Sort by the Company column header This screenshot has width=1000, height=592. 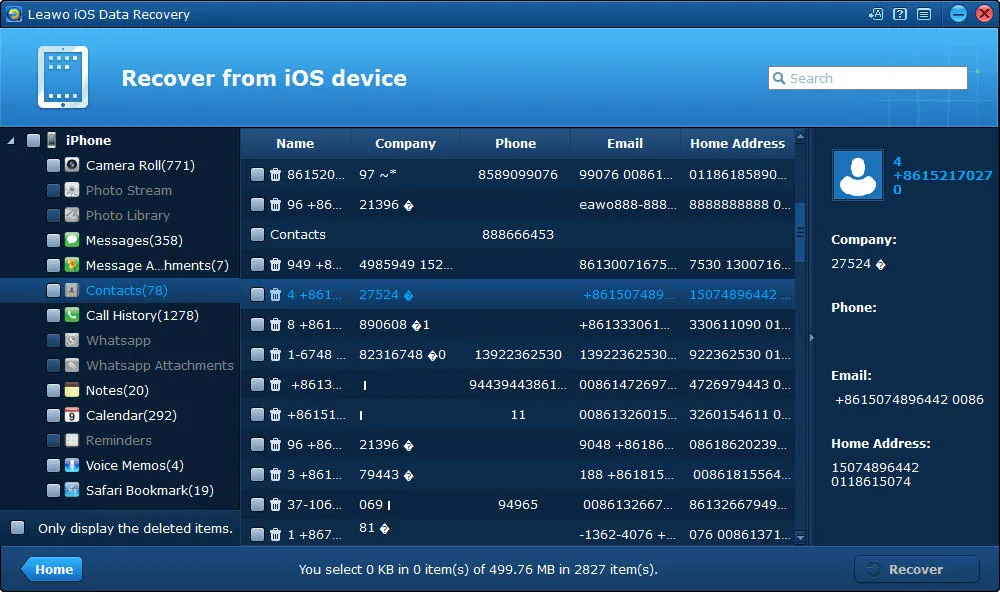coord(405,144)
